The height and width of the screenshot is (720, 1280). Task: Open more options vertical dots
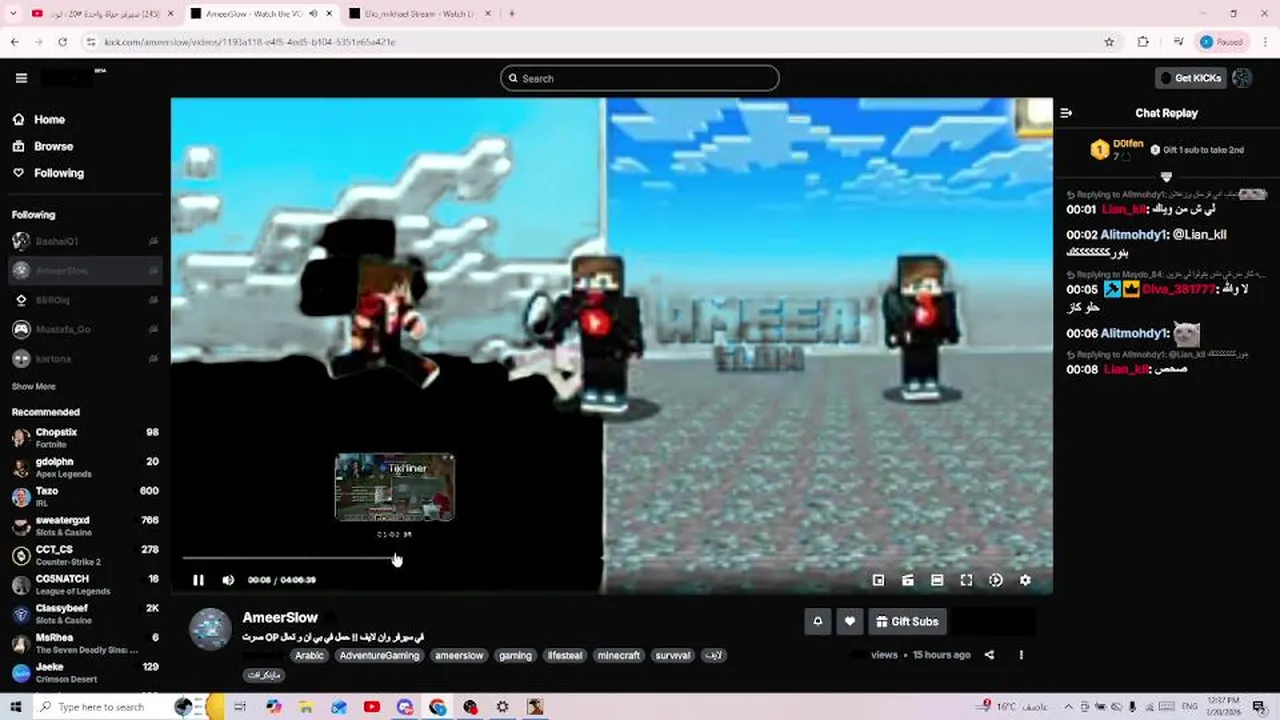[x=1021, y=655]
